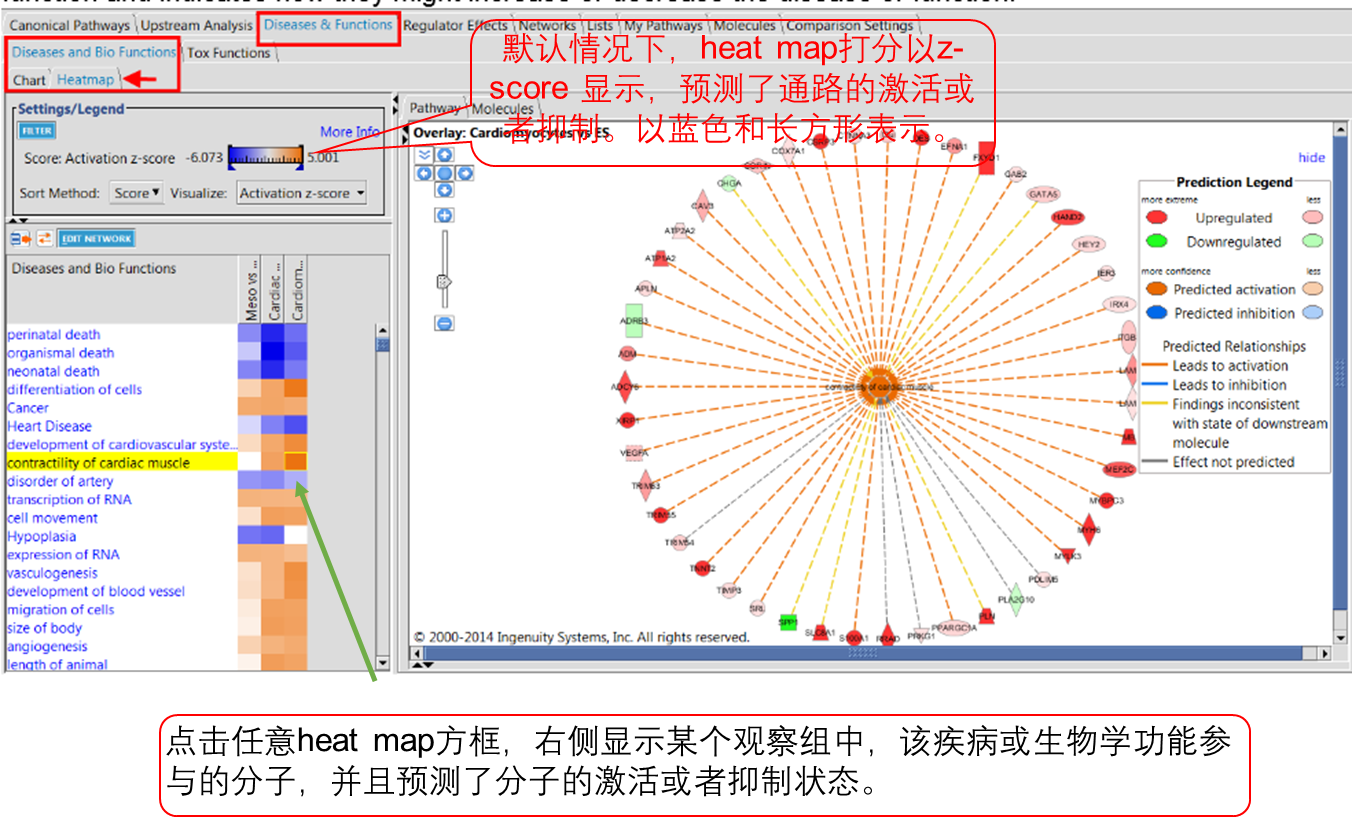The image size is (1352, 820).
Task: Switch to the Heatmap sub-tab
Action: coord(85,79)
